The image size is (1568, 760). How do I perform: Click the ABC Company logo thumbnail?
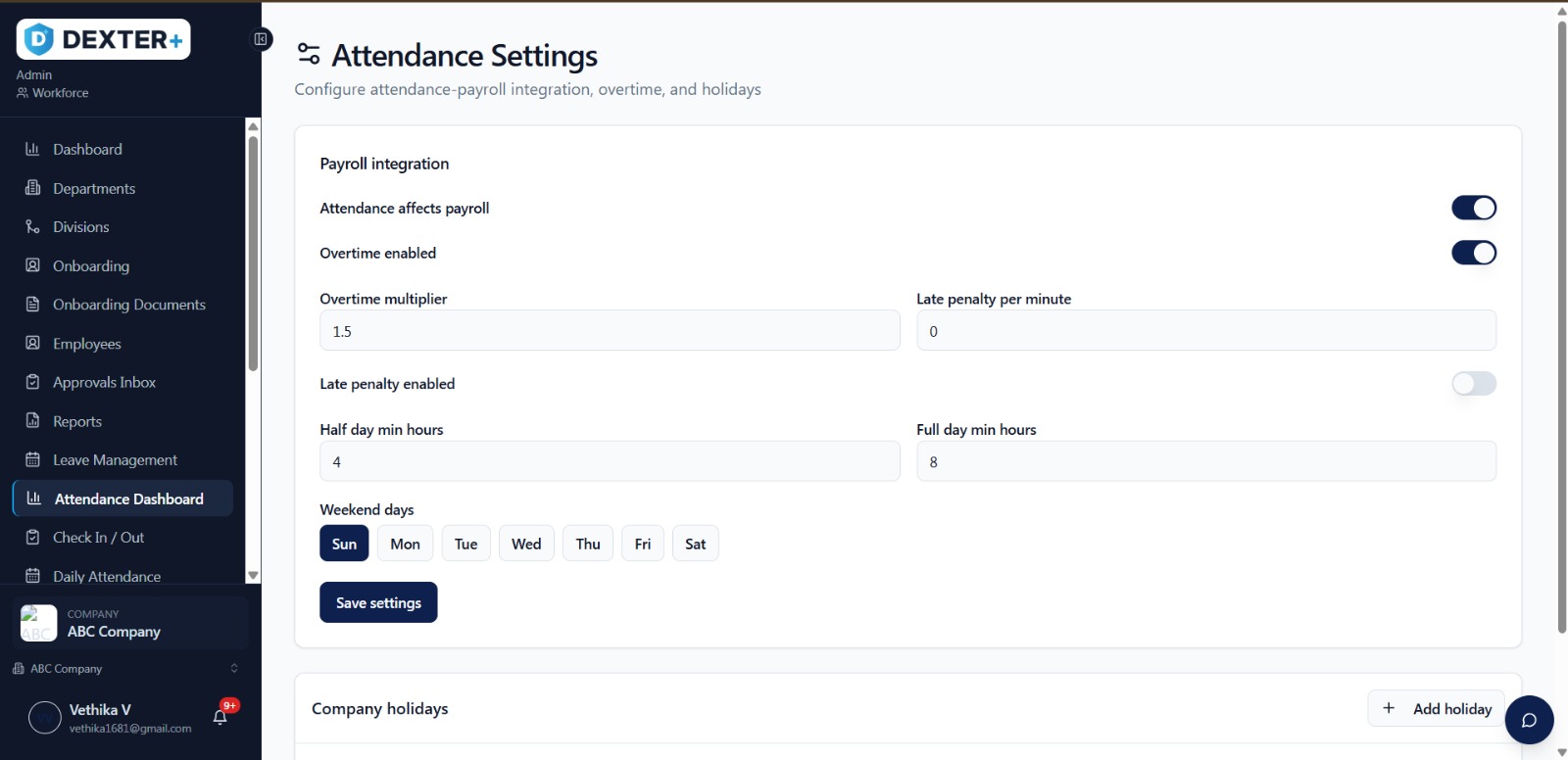39,623
